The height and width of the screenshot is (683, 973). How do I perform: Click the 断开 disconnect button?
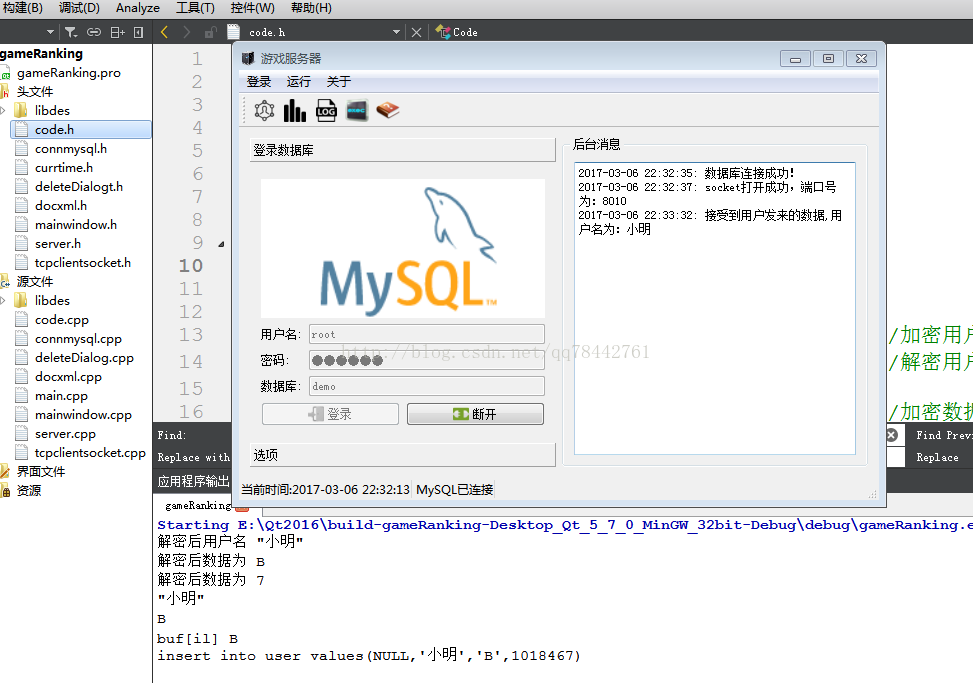(x=475, y=414)
